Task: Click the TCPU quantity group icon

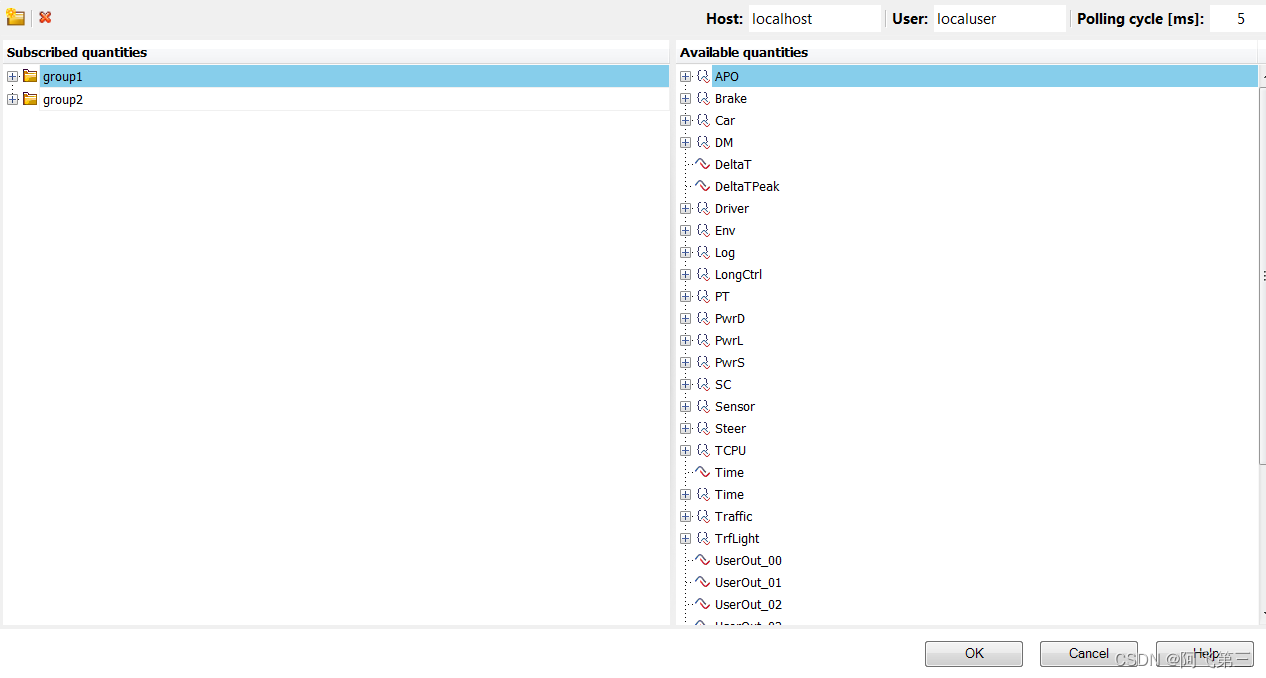Action: (x=703, y=451)
